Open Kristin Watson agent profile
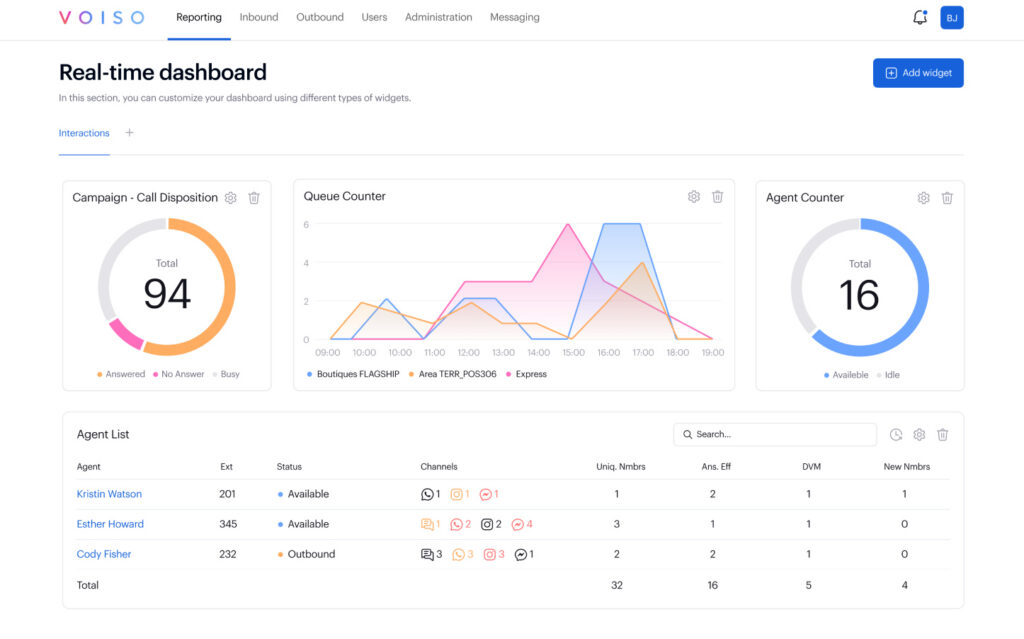 [x=109, y=494]
